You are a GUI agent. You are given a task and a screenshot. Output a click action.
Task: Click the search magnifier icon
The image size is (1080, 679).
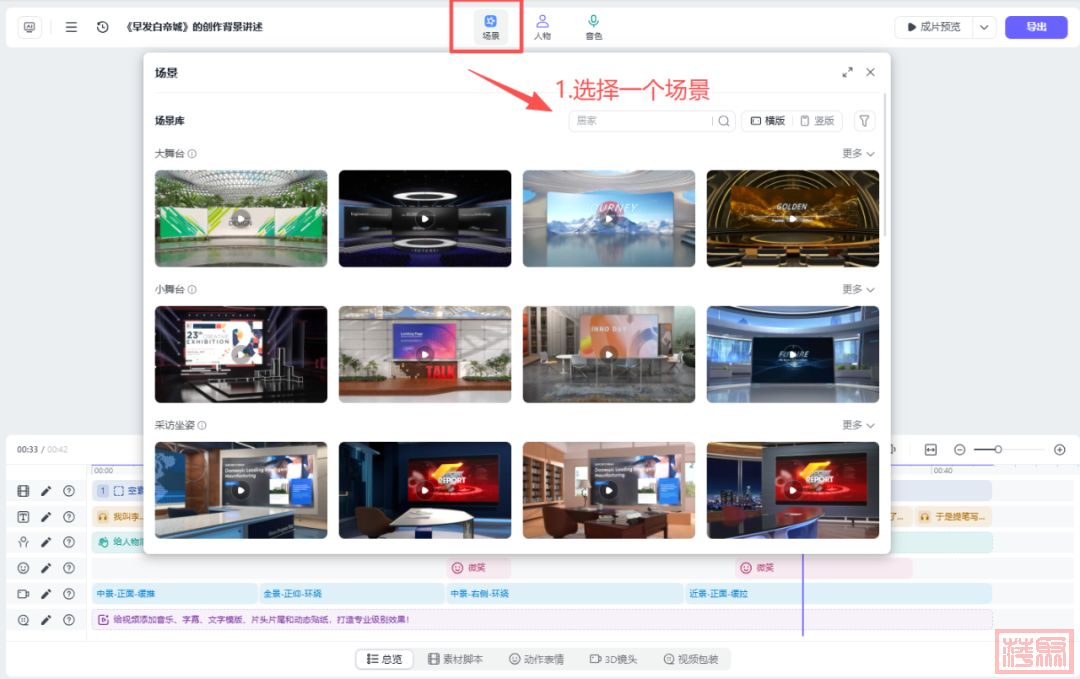[724, 121]
